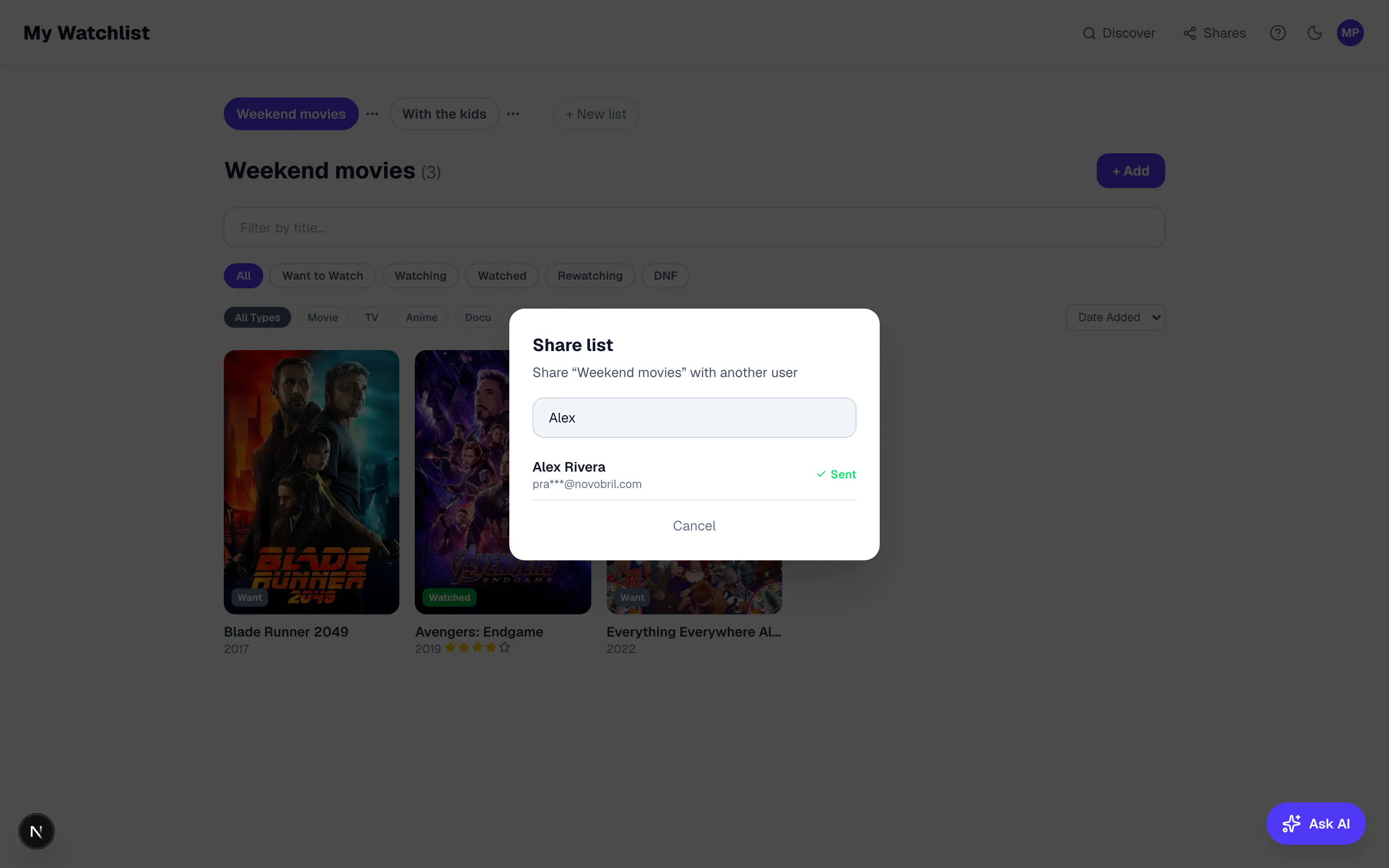The height and width of the screenshot is (868, 1389).
Task: Open the Discover search
Action: [1118, 33]
